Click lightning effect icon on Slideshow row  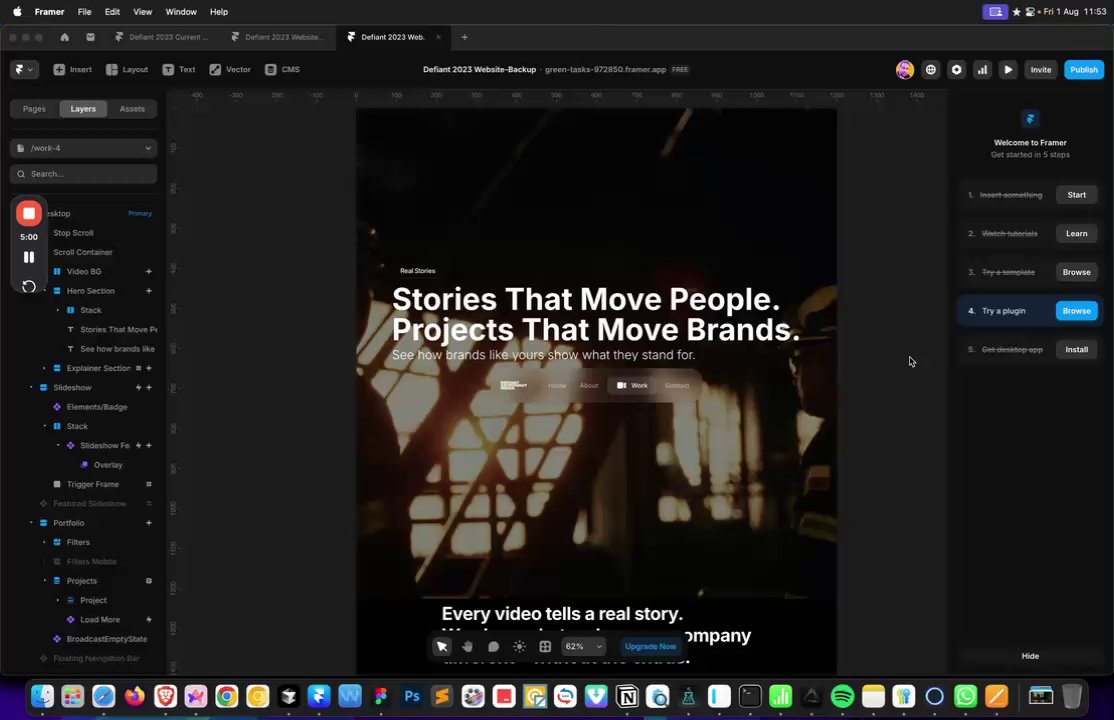click(139, 387)
